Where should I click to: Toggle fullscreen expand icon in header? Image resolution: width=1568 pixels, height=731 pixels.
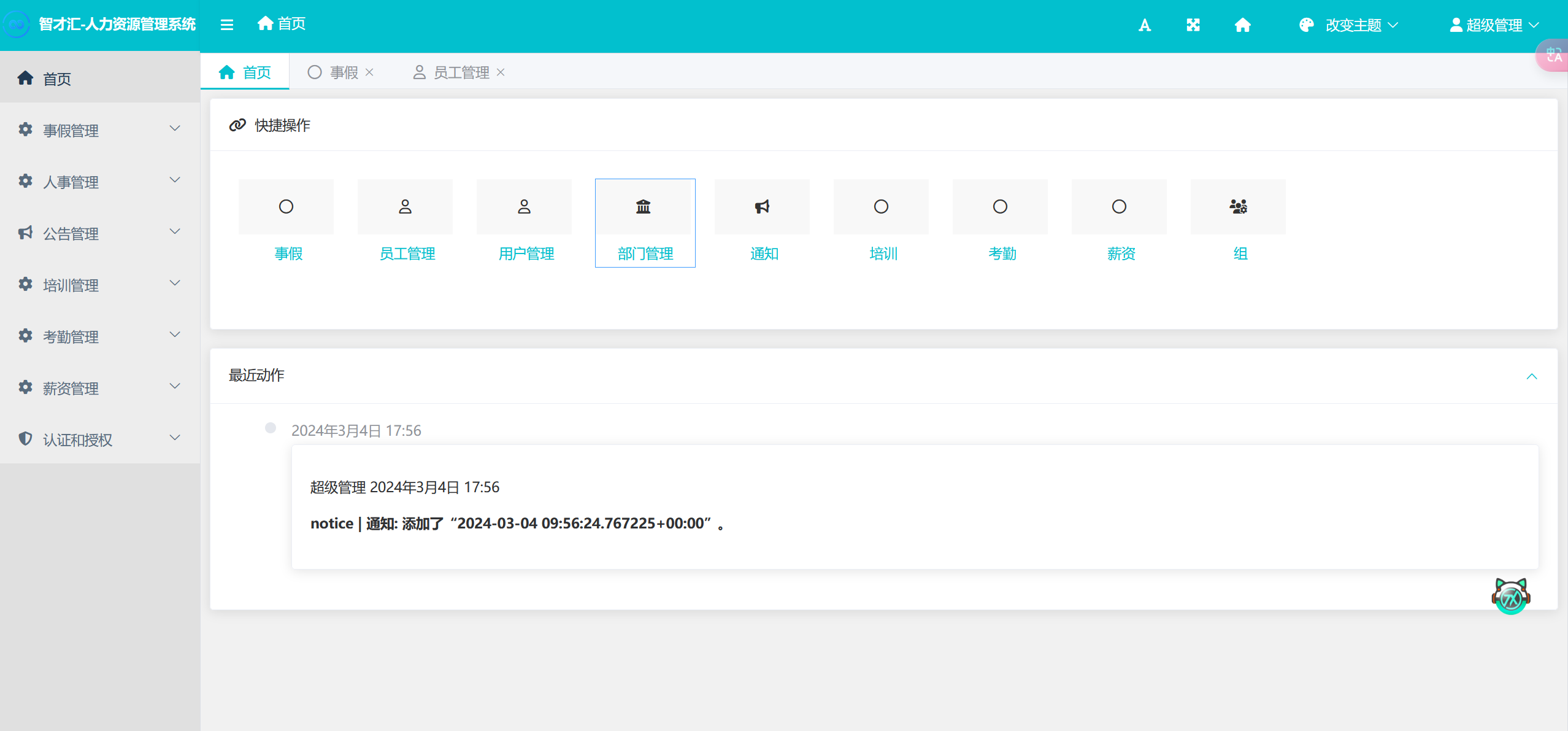[x=1193, y=25]
